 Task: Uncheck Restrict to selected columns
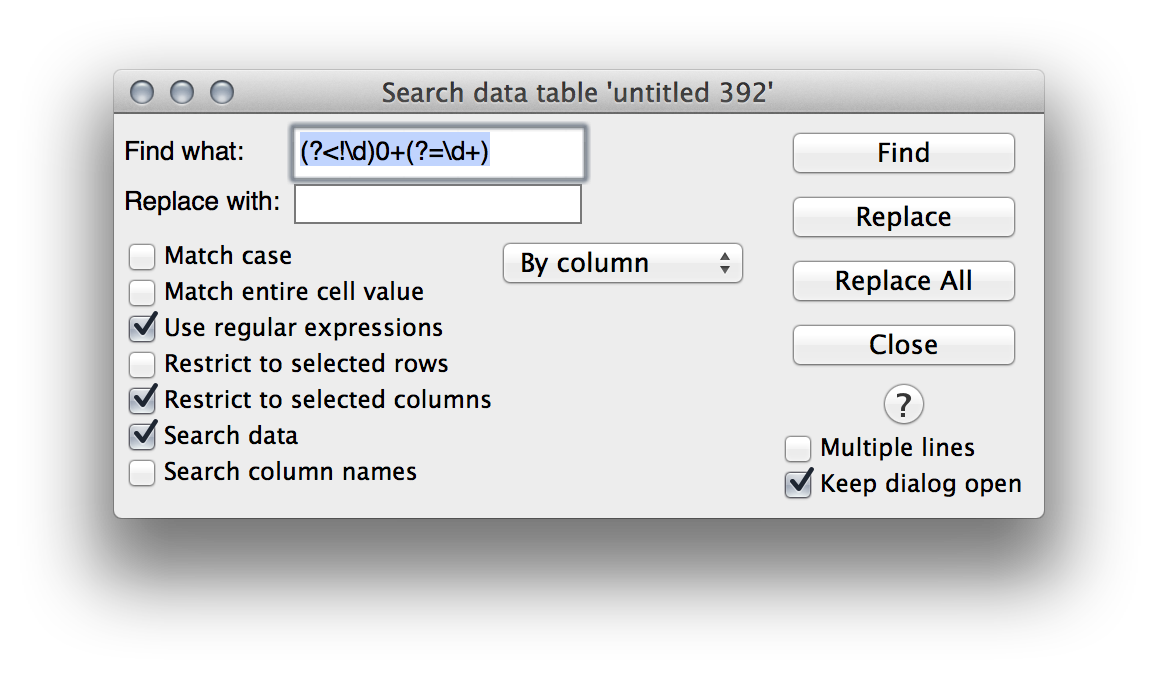tap(143, 400)
